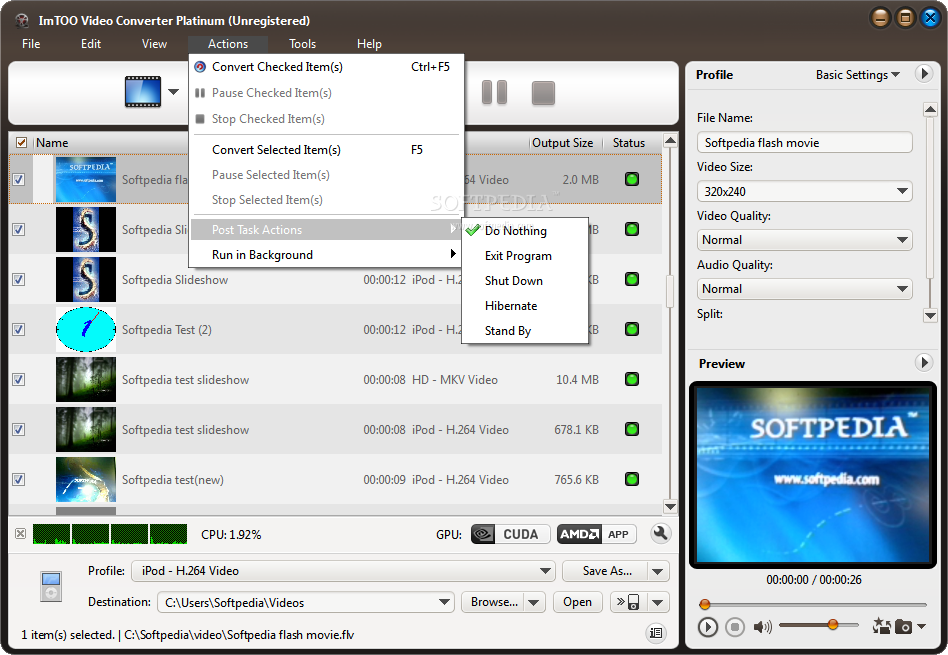Click the Convert Checked Item(s) icon
The width and height of the screenshot is (948, 655).
coord(200,67)
